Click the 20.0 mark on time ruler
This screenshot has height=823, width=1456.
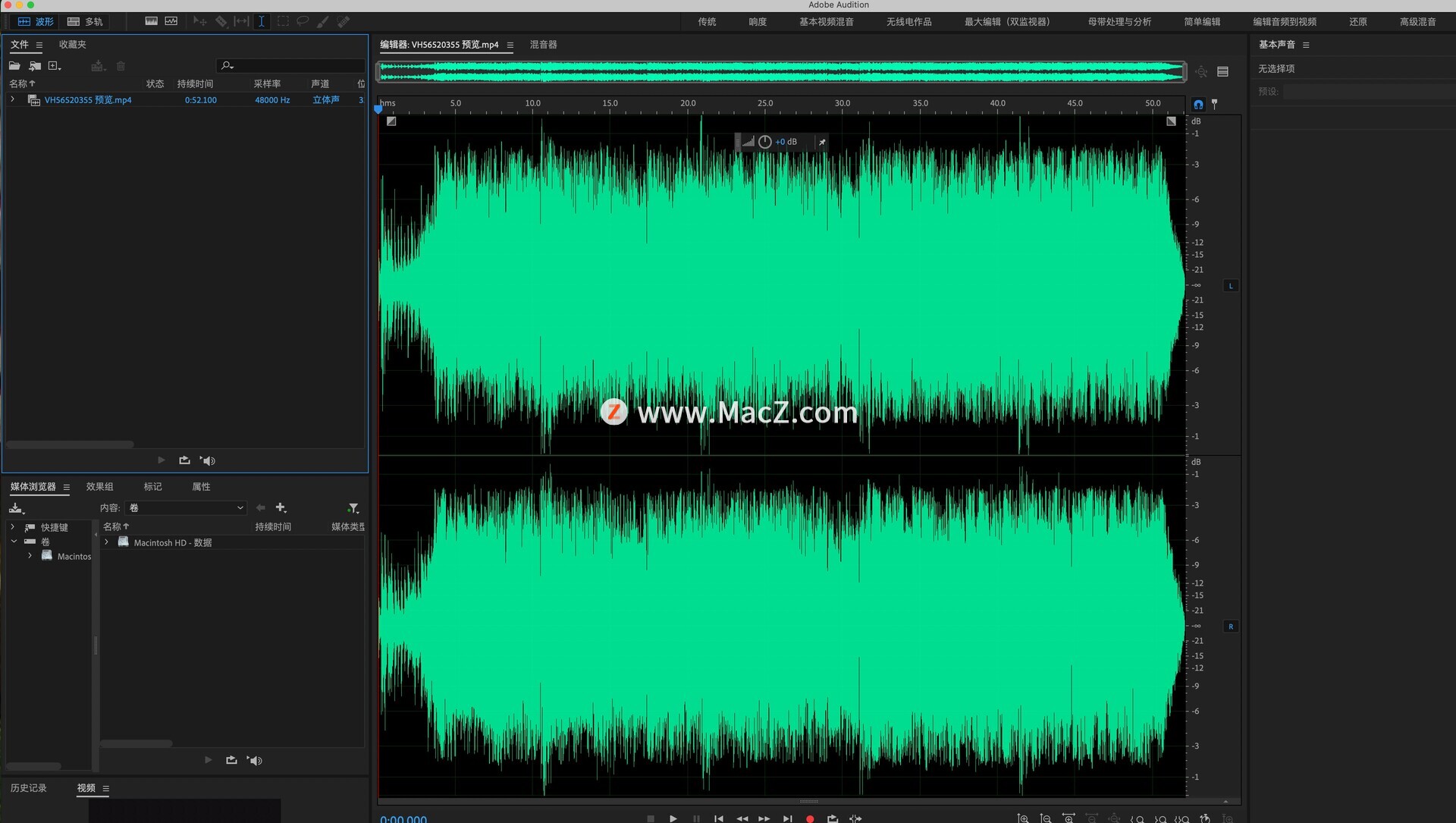[x=688, y=103]
